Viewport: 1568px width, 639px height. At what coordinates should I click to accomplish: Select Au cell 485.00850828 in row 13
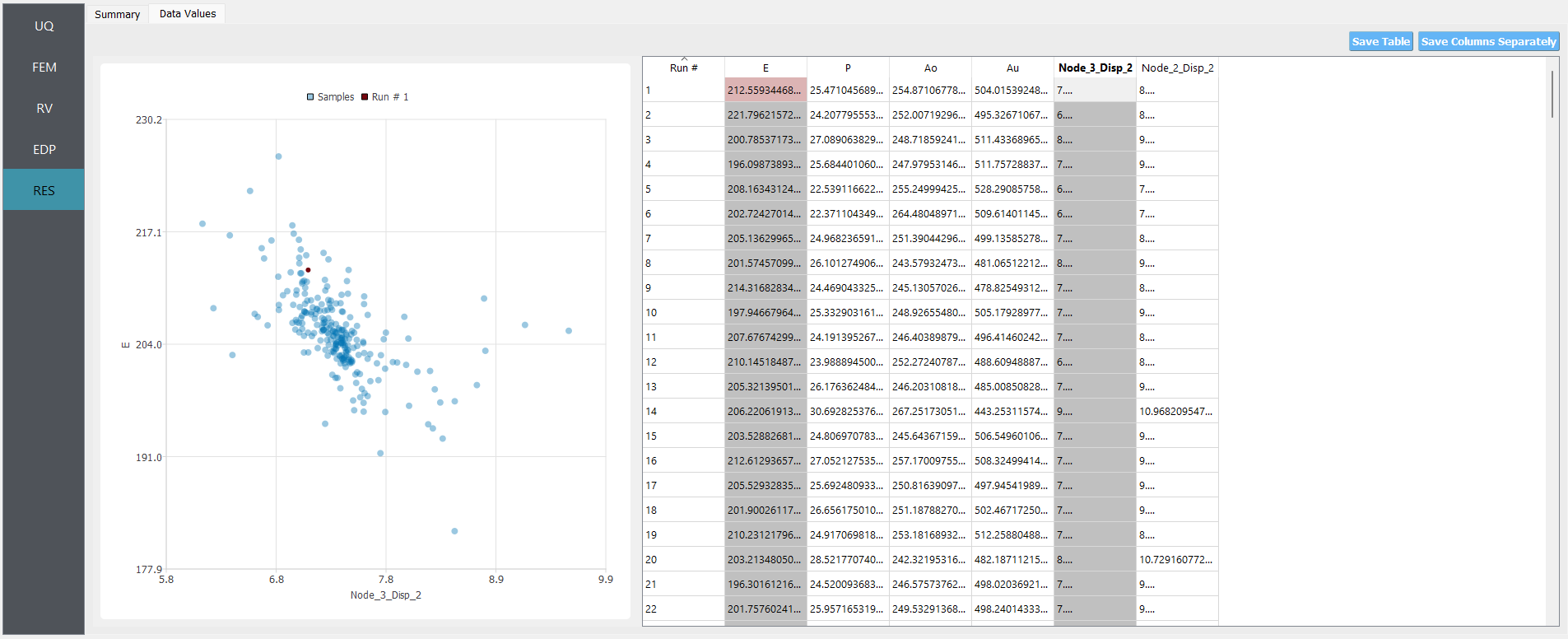coord(1012,386)
